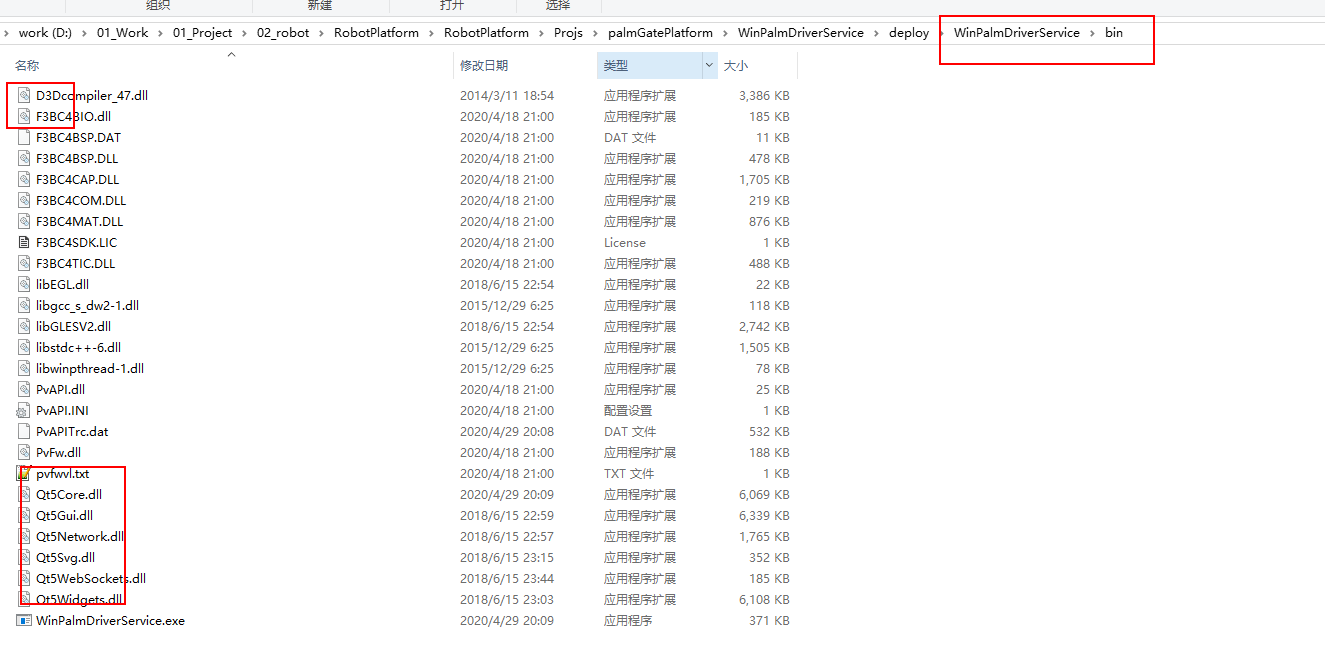Click the PvFw.dll file icon
1325x660 pixels.
(25, 452)
